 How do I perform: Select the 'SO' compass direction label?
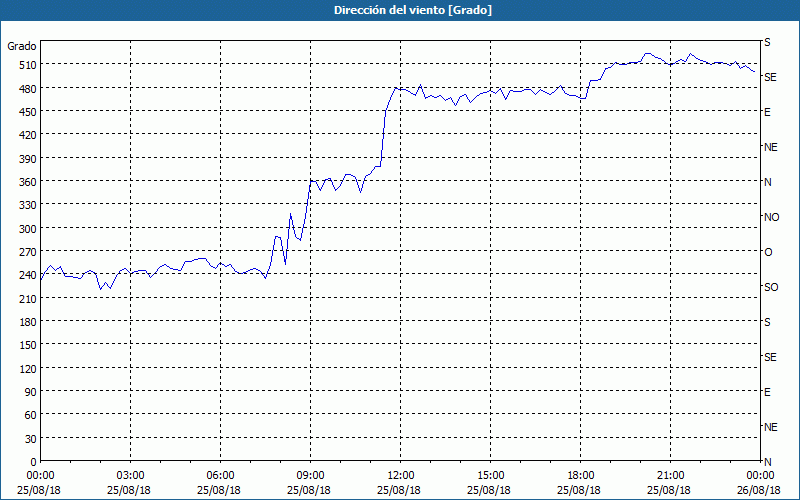(x=771, y=287)
